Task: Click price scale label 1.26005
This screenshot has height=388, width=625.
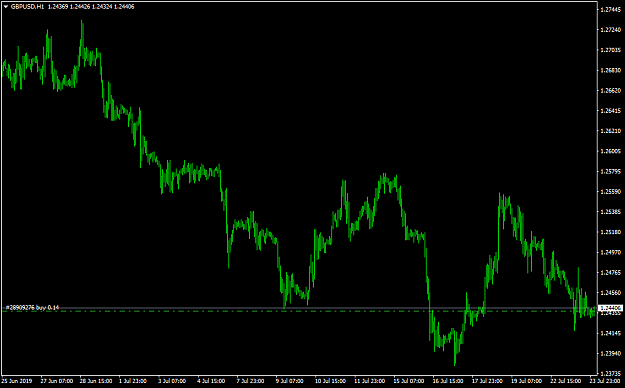Action: click(611, 151)
